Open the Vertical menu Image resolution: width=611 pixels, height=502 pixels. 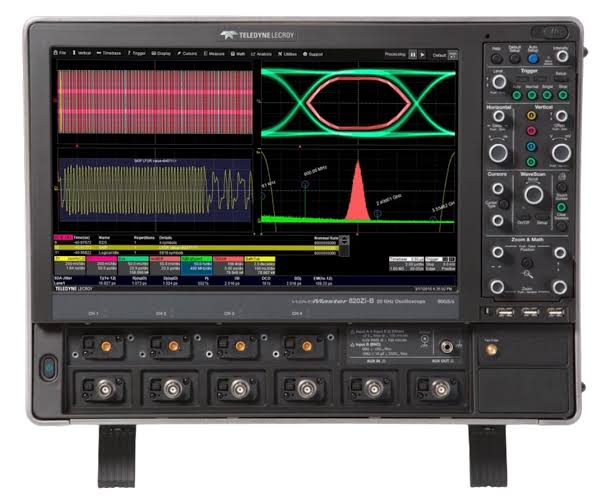click(x=82, y=53)
